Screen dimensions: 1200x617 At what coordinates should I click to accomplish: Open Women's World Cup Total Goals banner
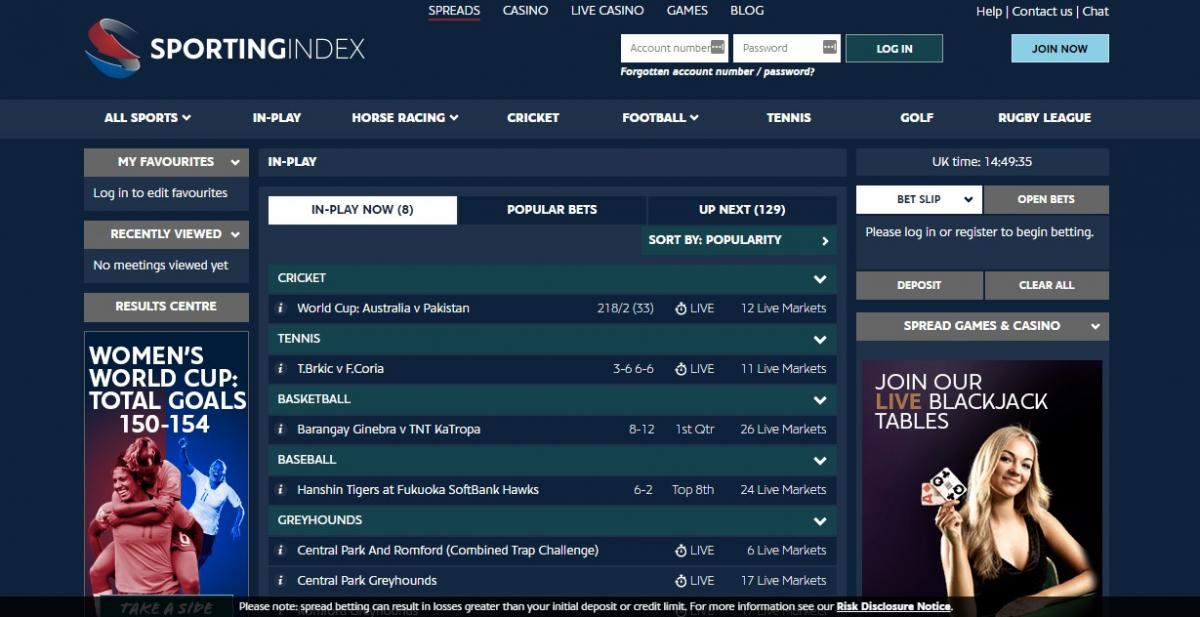coord(166,474)
